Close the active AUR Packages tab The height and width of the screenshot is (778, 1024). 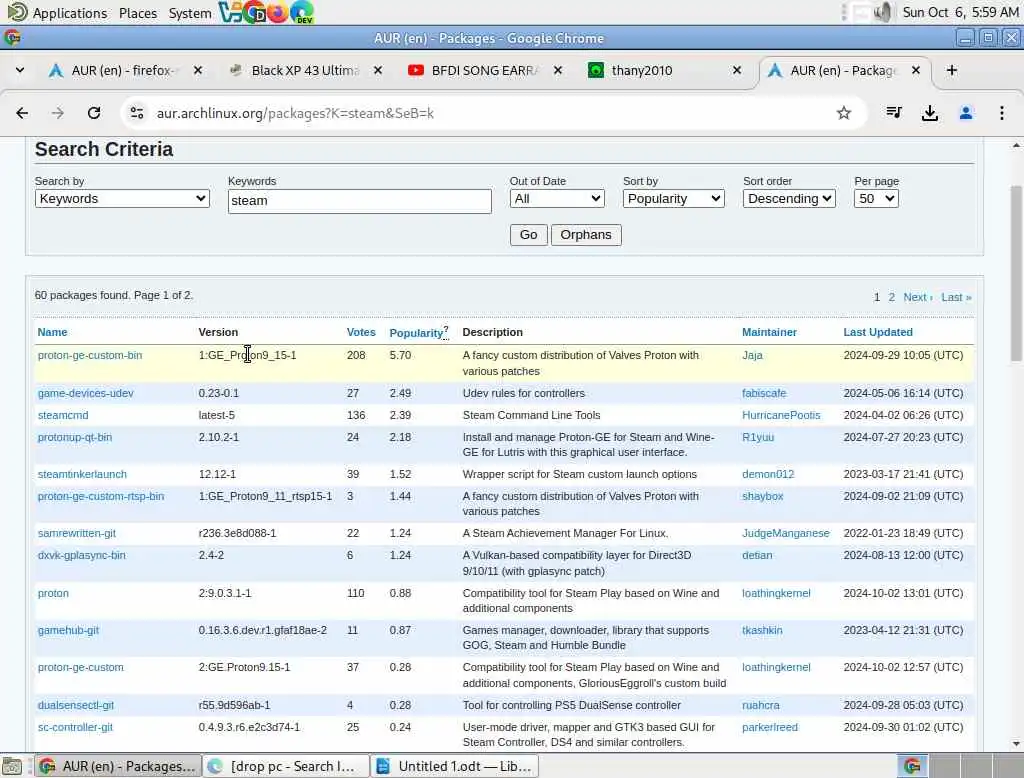pyautogui.click(x=916, y=71)
